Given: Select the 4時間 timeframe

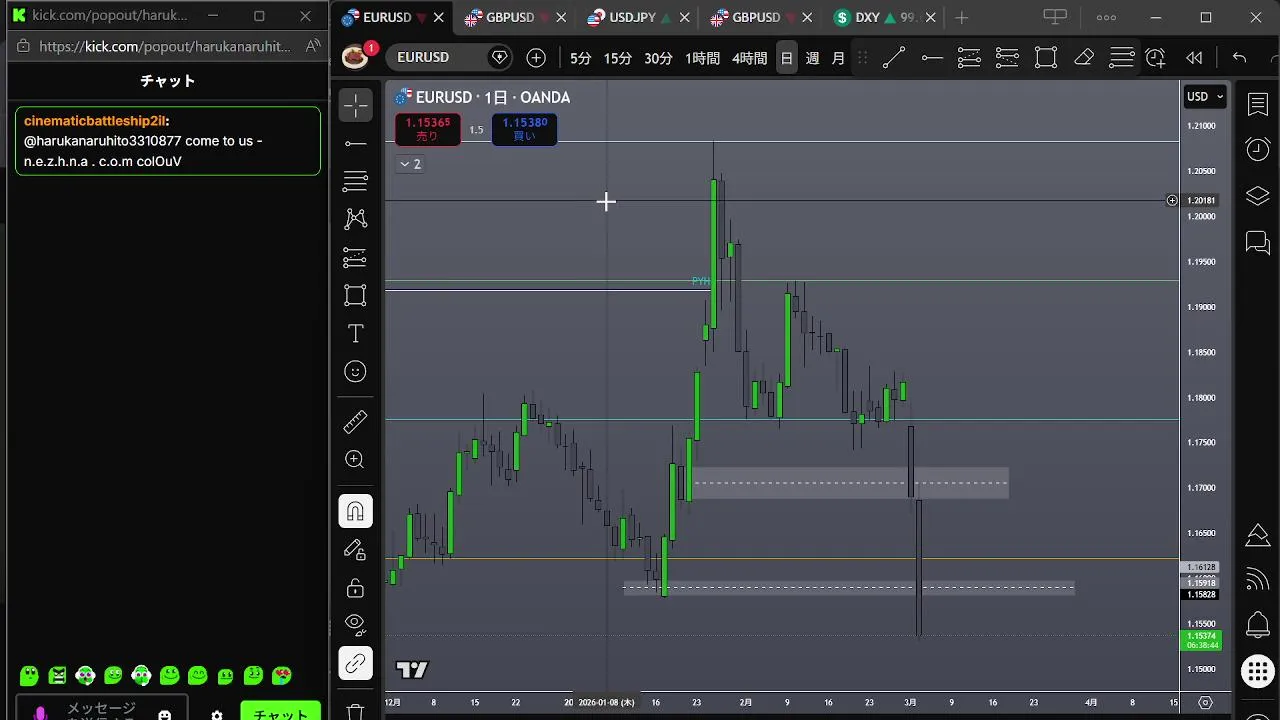Looking at the screenshot, I should click(749, 58).
